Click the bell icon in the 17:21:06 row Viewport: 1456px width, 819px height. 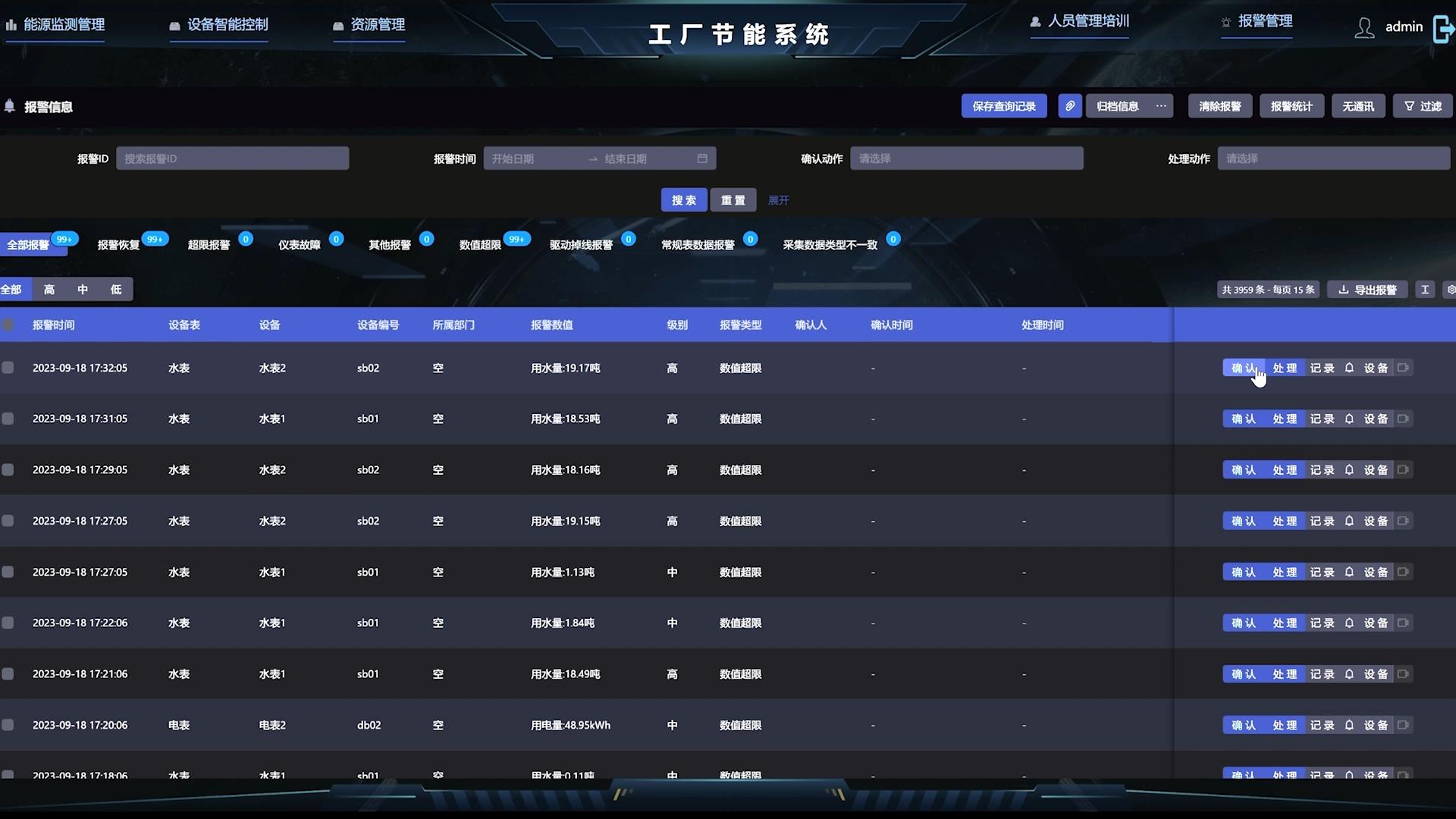1349,674
